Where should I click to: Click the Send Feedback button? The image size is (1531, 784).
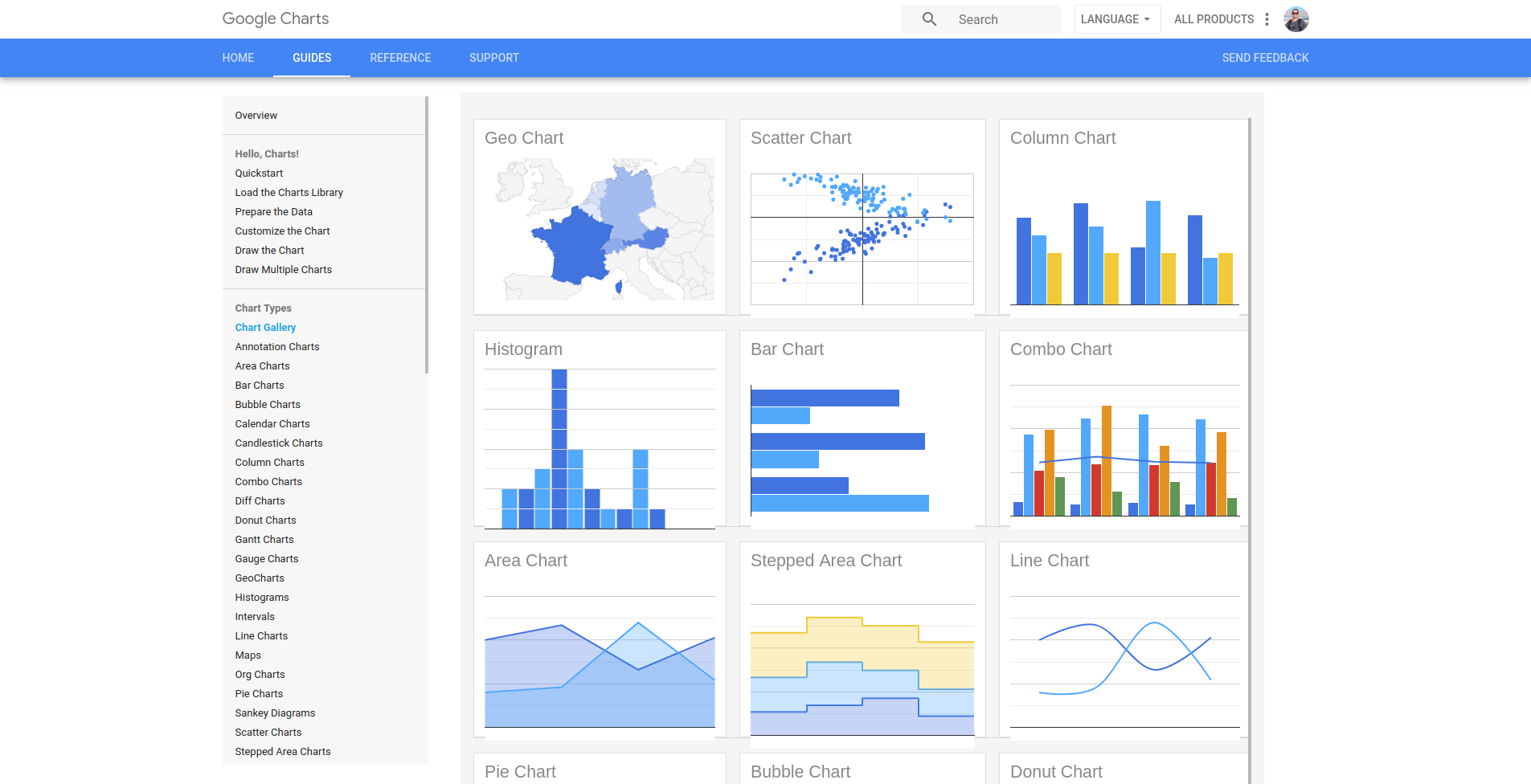pos(1265,58)
